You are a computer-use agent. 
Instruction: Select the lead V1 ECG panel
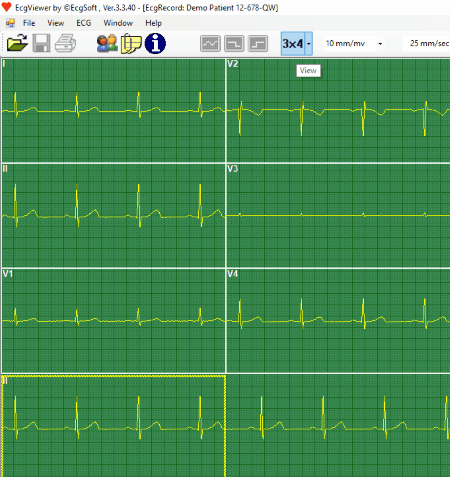click(x=113, y=321)
